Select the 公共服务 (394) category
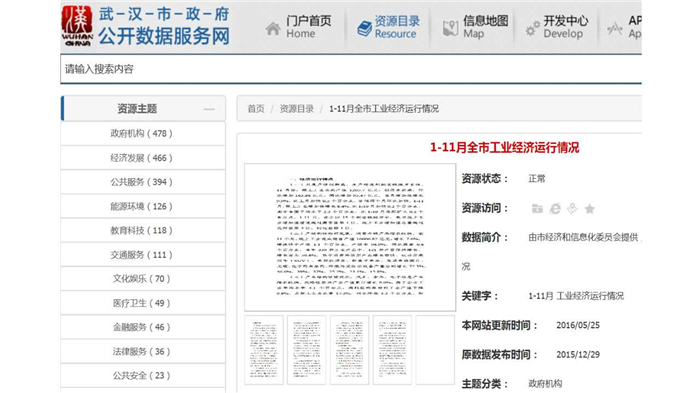 click(x=143, y=182)
